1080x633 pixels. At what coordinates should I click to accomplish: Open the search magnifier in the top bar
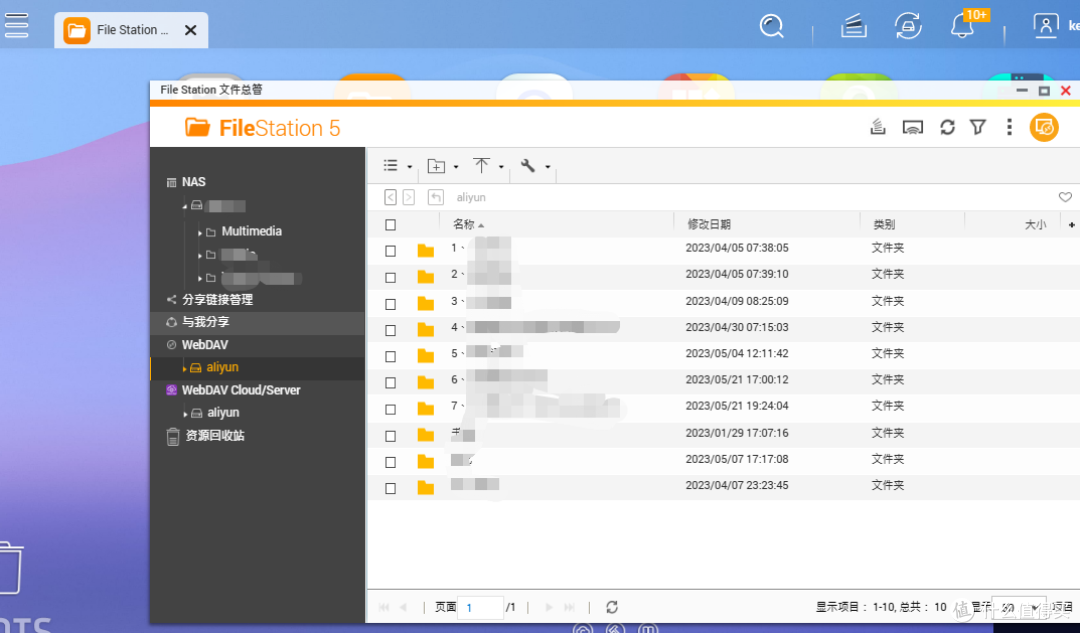point(772,26)
